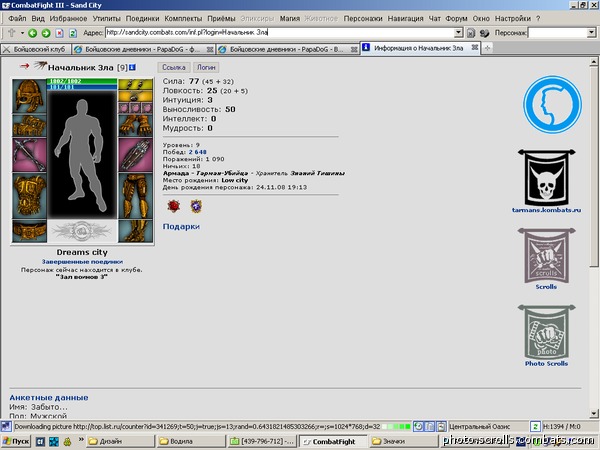Click the golden boots equipment slot
This screenshot has height=450, width=600.
click(x=135, y=231)
